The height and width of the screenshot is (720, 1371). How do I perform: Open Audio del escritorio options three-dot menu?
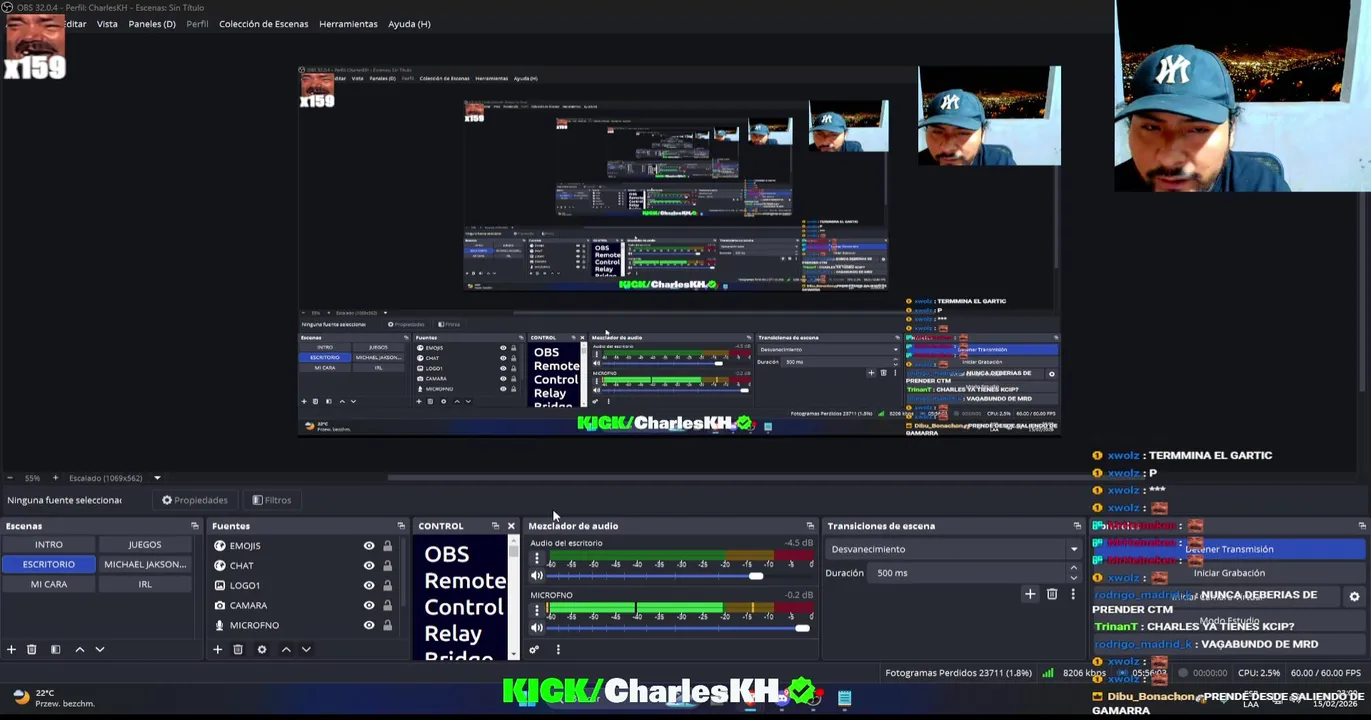coord(537,558)
